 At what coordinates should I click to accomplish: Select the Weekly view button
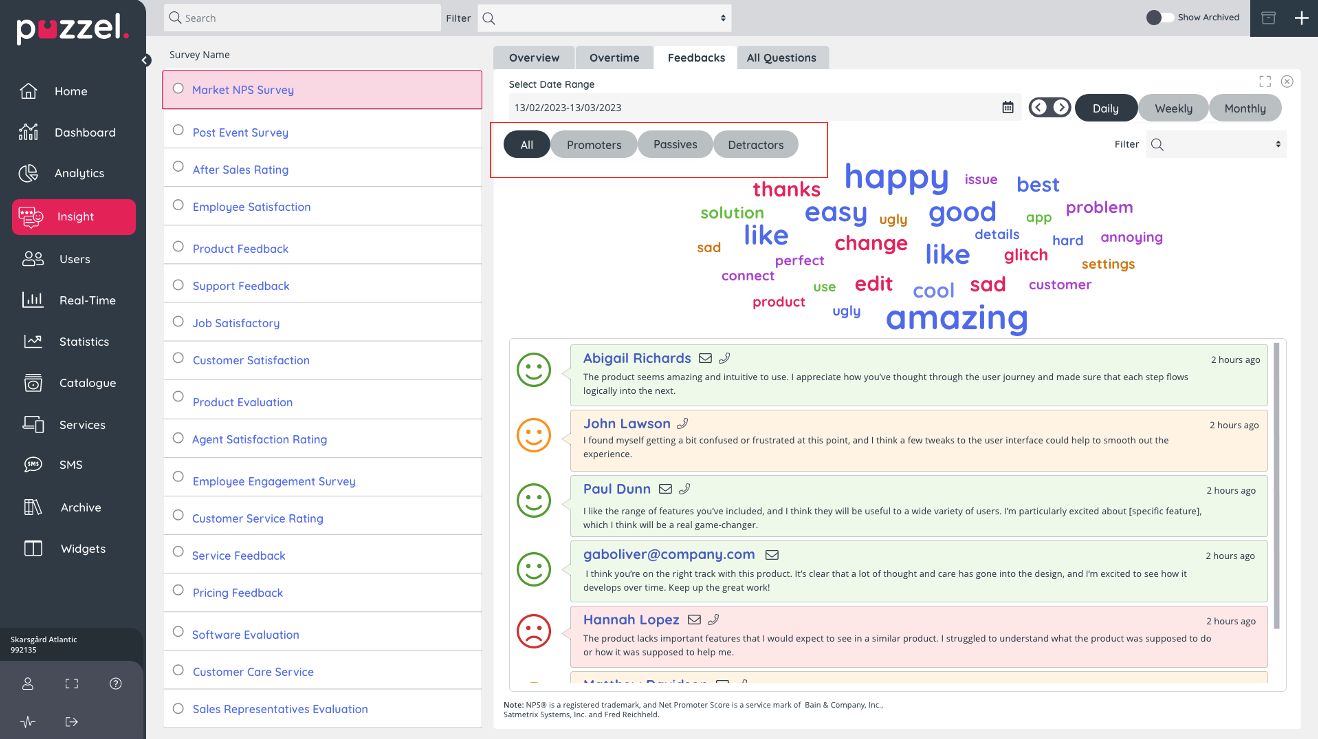point(1173,108)
